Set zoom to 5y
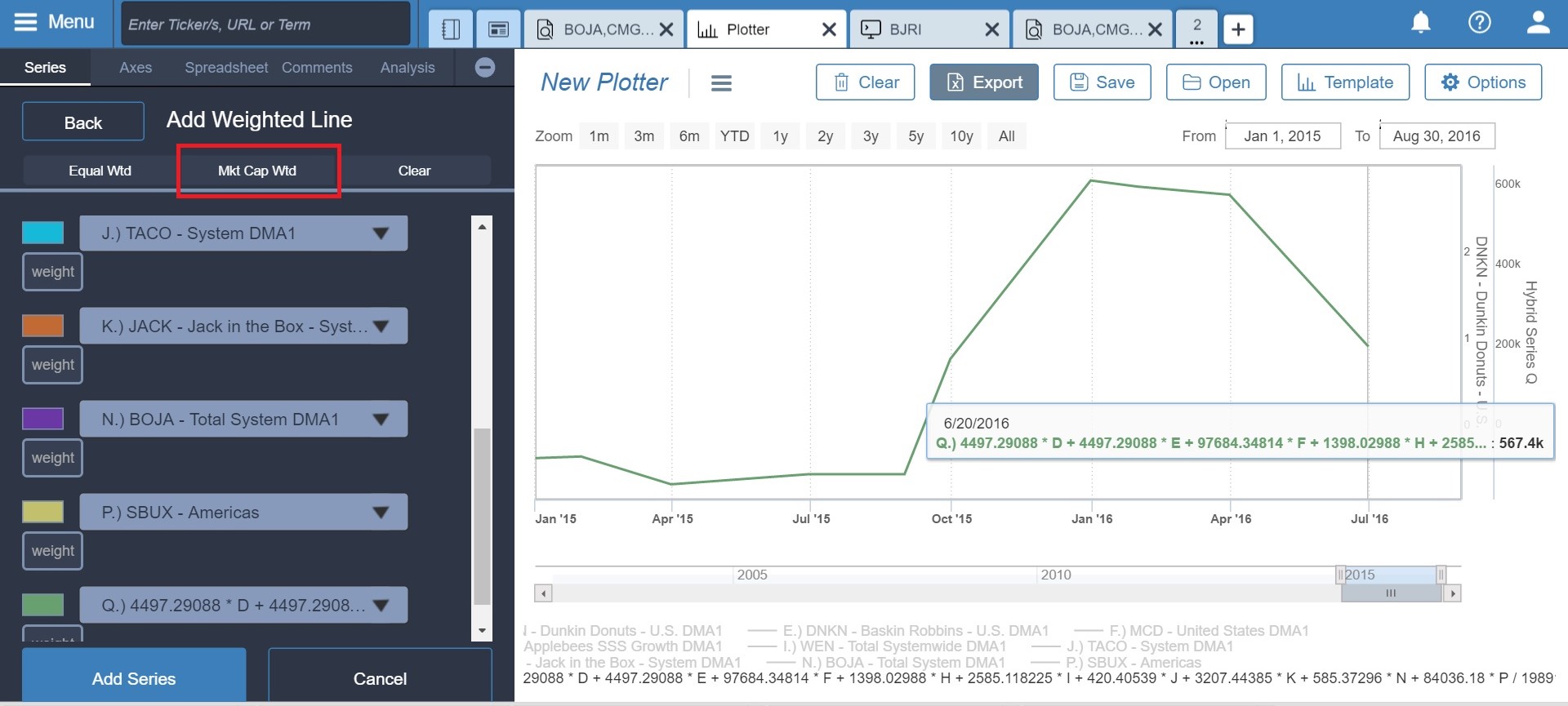The width and height of the screenshot is (1568, 706). coord(916,136)
